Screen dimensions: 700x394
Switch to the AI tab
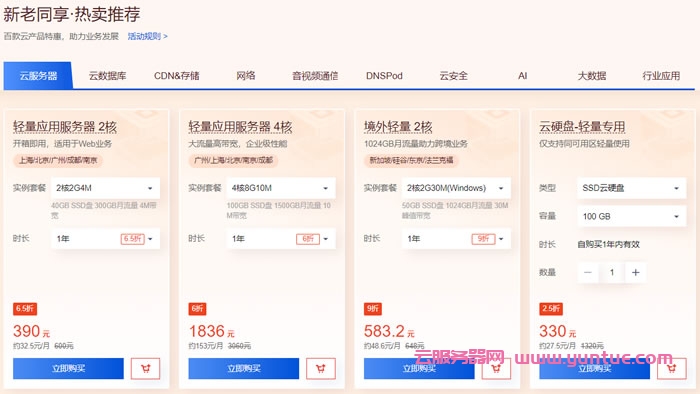523,75
